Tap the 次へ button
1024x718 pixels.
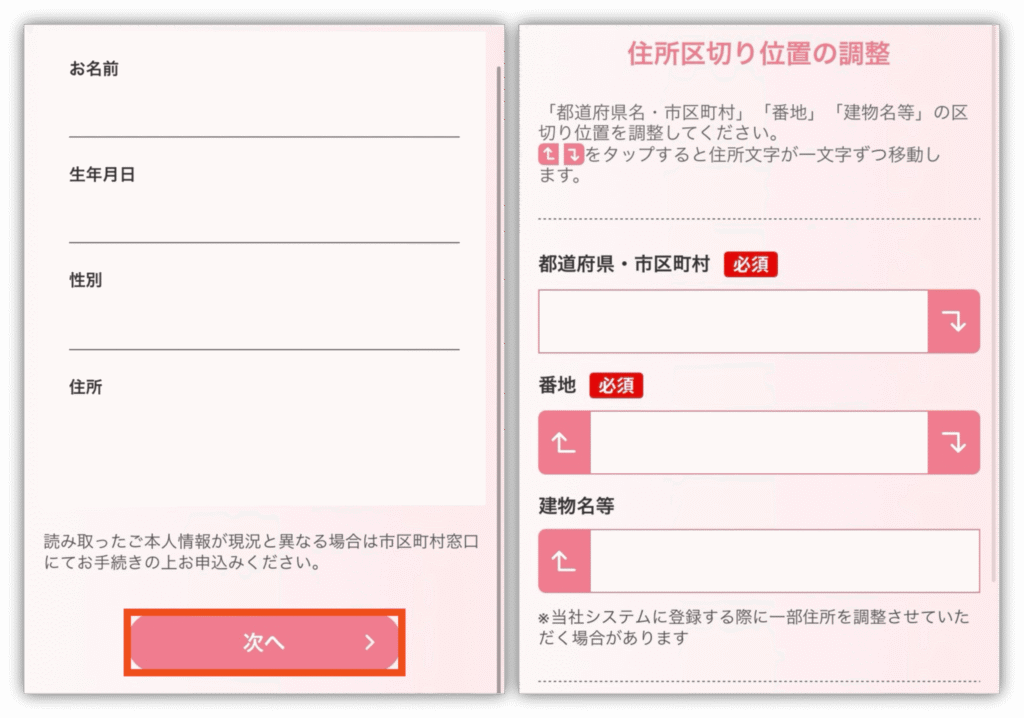264,643
